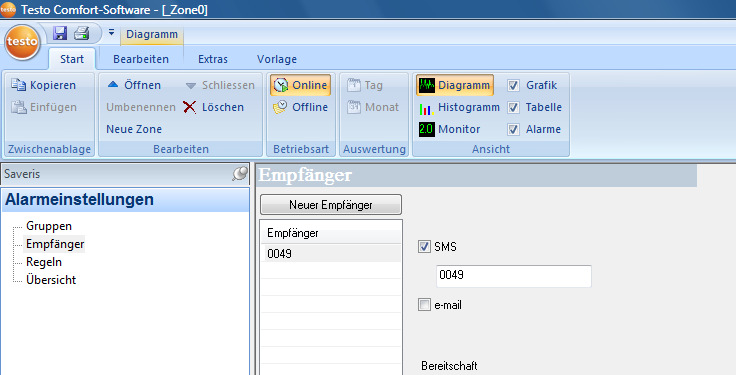
Task: Toggle the Alarme checkbox
Action: 513,129
